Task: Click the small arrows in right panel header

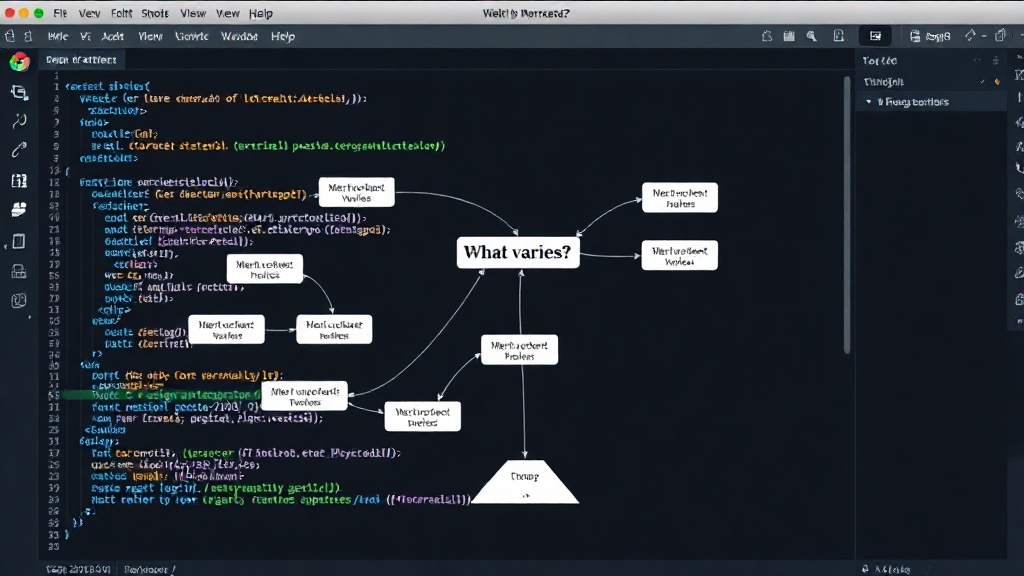Action: [976, 61]
